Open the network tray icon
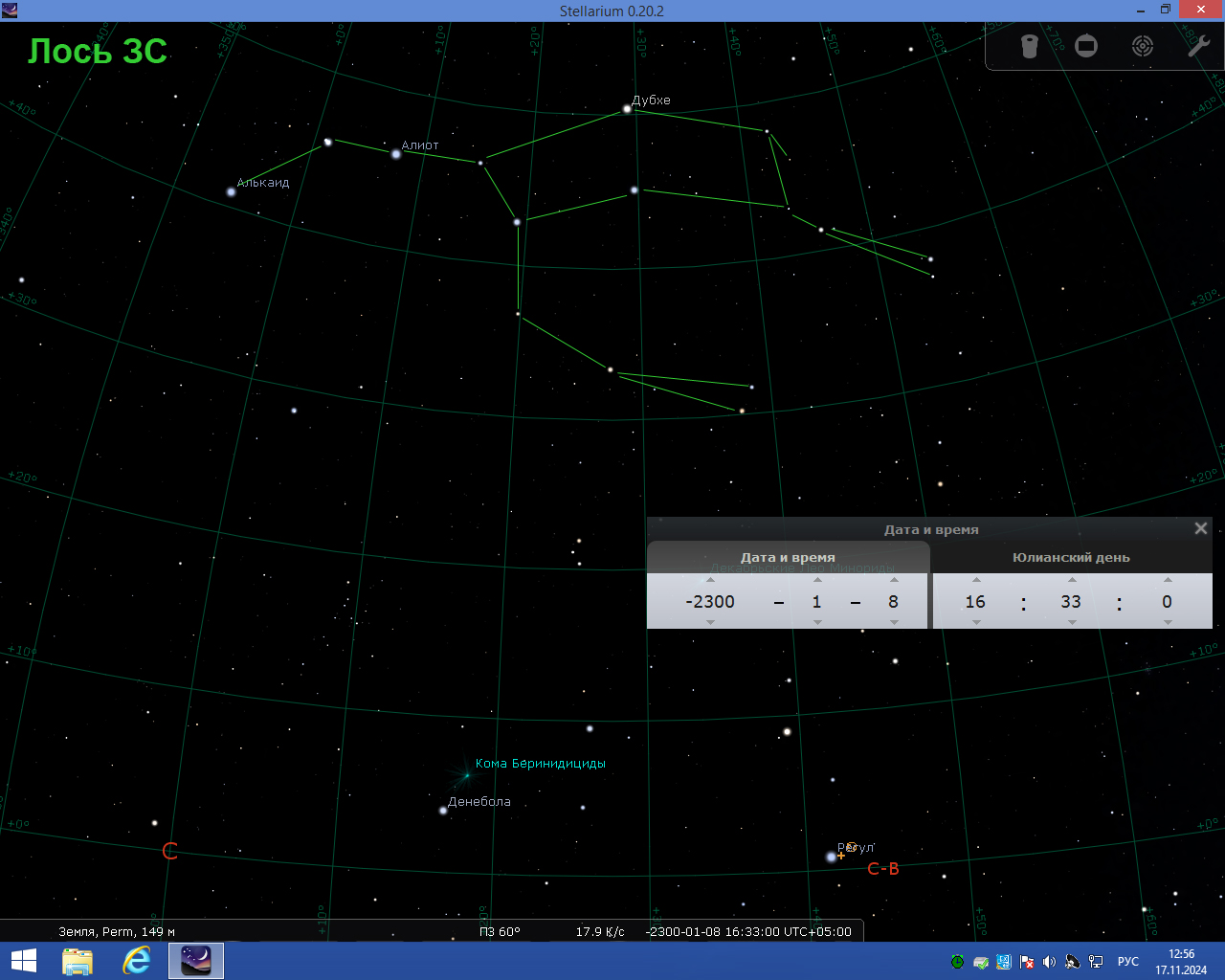Image resolution: width=1225 pixels, height=980 pixels. pyautogui.click(x=1096, y=962)
